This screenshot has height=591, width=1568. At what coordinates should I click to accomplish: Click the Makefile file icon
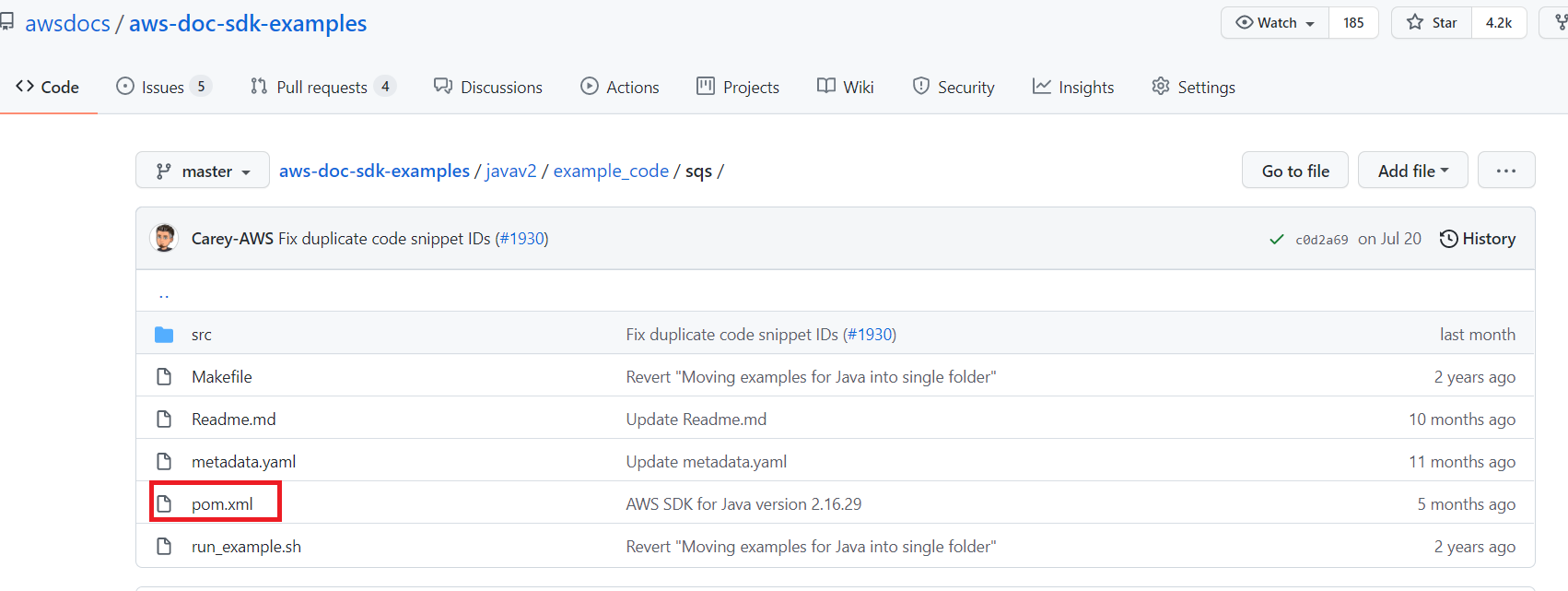click(x=164, y=377)
